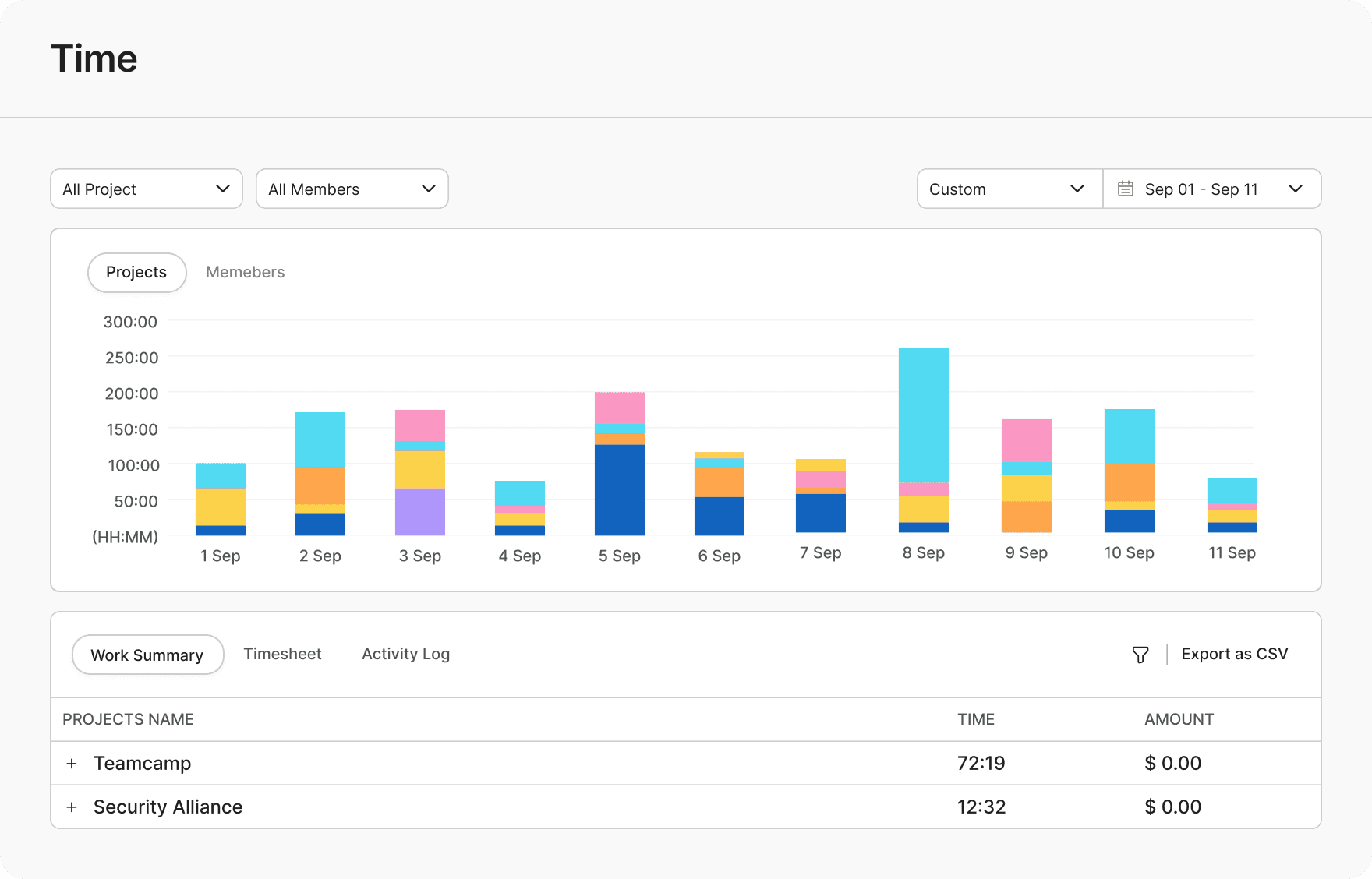This screenshot has height=879, width=1372.
Task: Click the filter funnel icon
Action: 1140,655
